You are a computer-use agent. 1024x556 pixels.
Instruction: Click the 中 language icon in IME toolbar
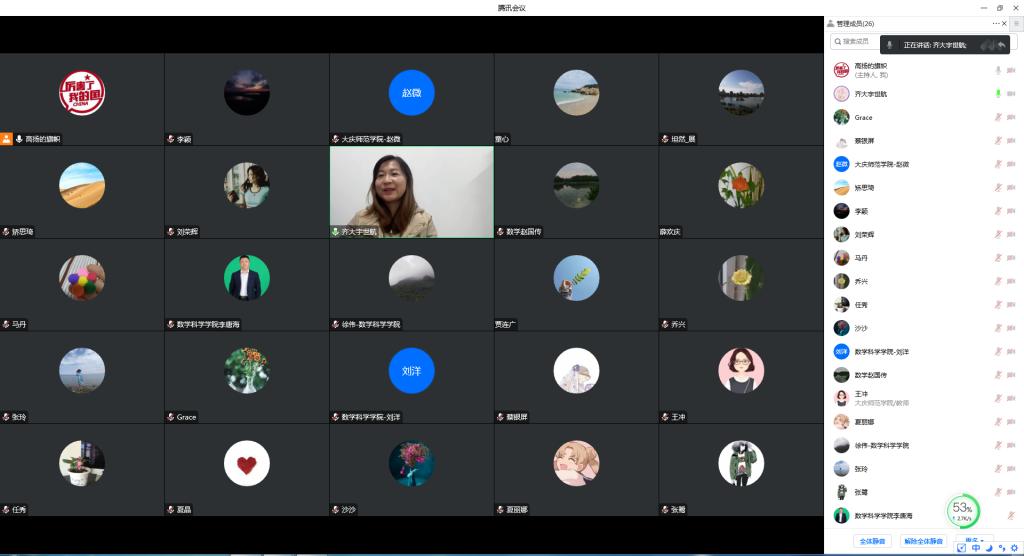point(976,548)
